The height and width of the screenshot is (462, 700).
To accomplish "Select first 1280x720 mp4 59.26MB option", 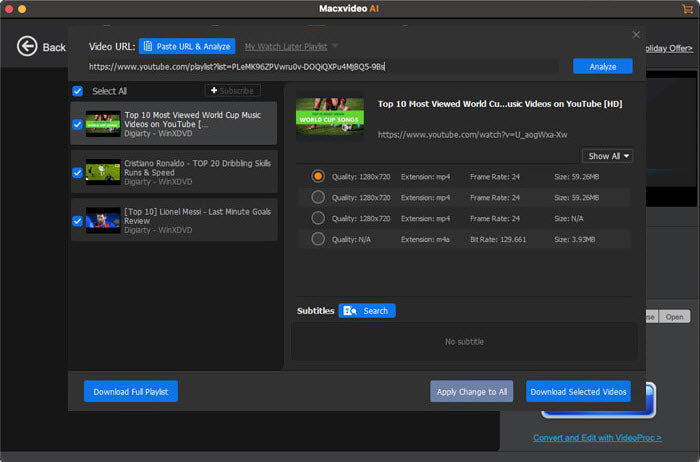I will tap(318, 176).
